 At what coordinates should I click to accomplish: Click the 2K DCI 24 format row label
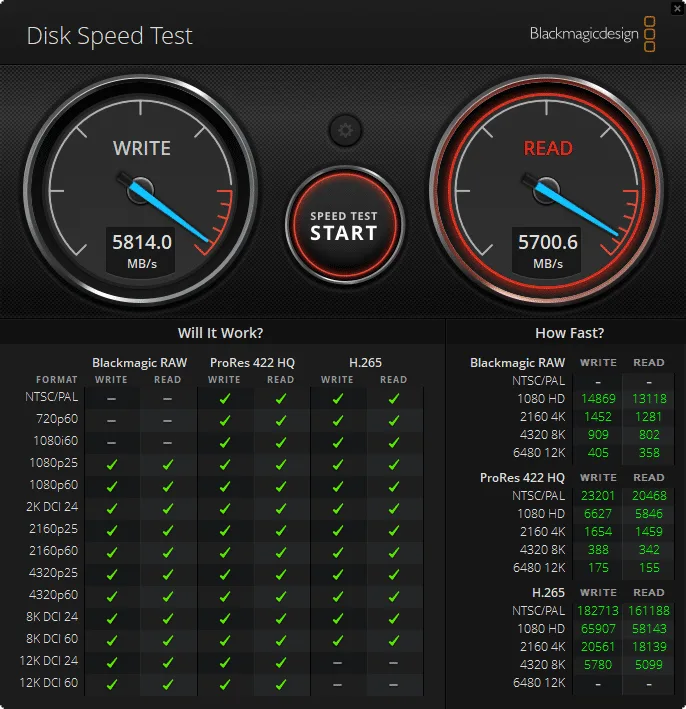(52, 507)
